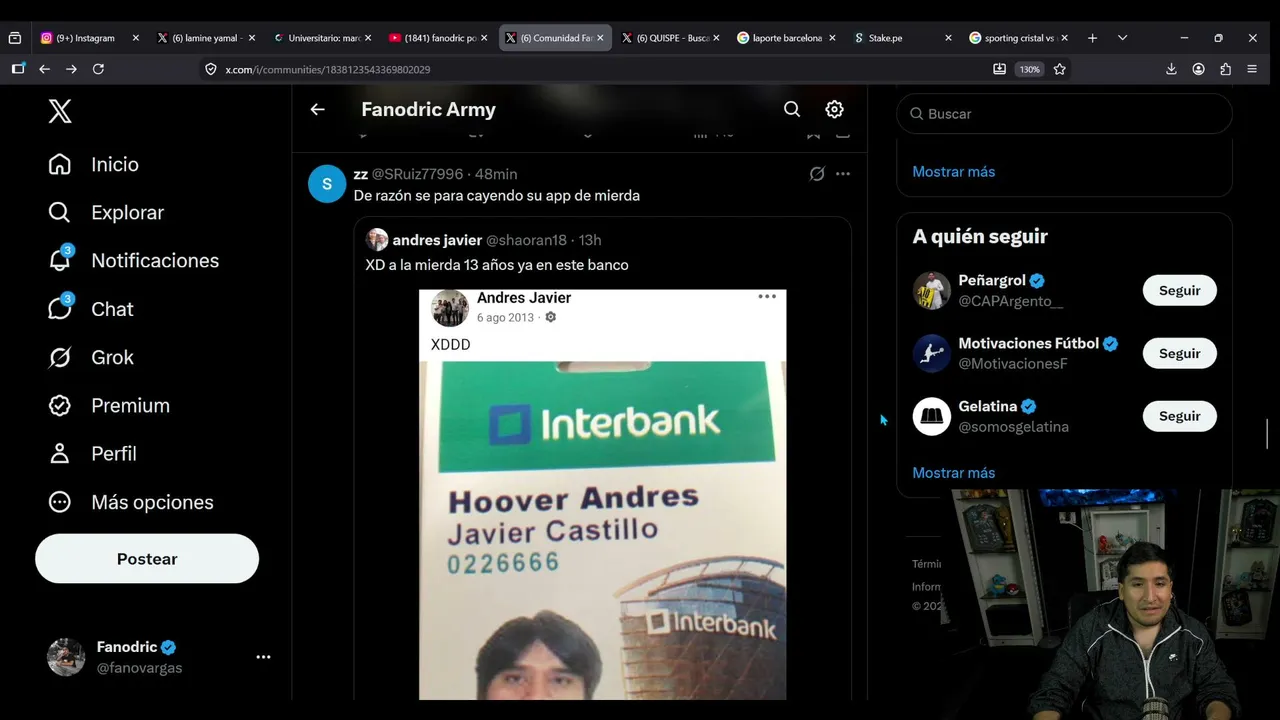
Task: Close the Stake.pe tab
Action: point(948,38)
